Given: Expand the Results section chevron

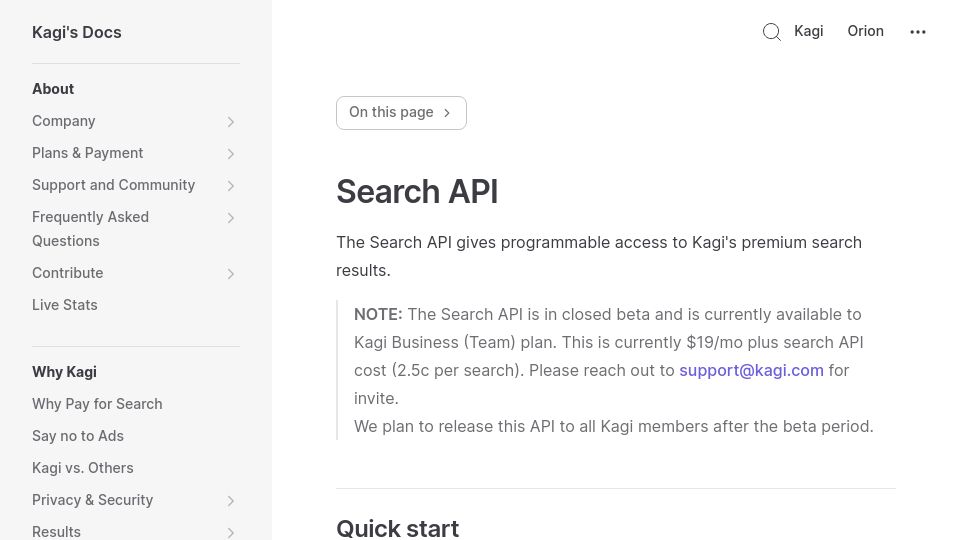Looking at the screenshot, I should [x=231, y=533].
